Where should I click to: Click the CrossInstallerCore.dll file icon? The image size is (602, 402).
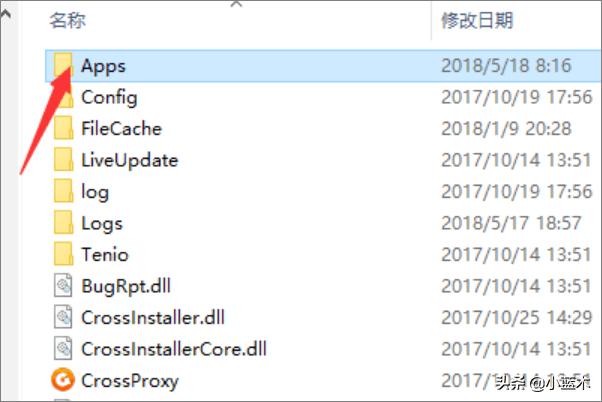pos(63,349)
